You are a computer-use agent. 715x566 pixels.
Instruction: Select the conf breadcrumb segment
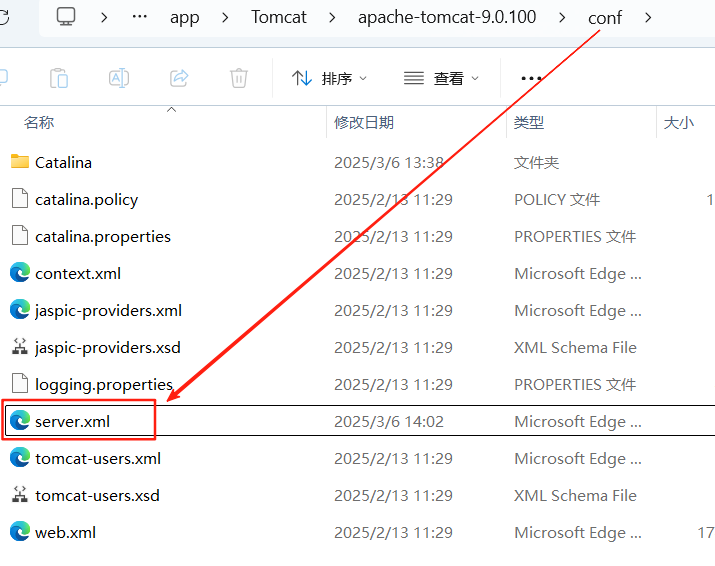(x=605, y=18)
